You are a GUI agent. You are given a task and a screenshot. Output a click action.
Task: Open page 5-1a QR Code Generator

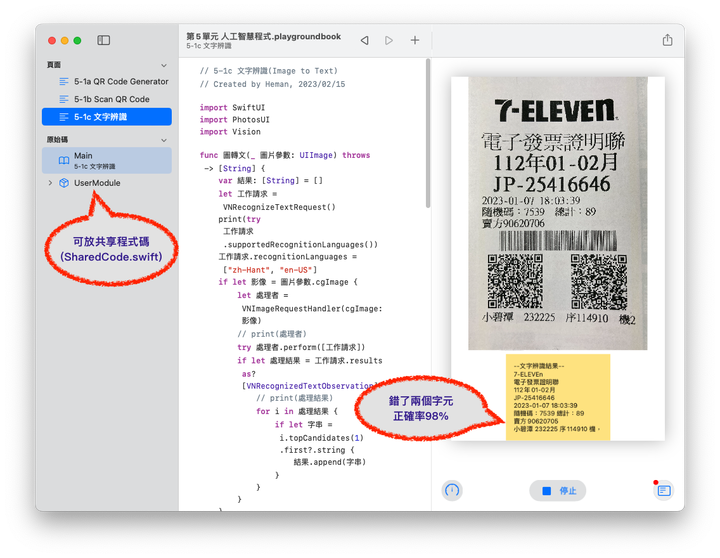click(120, 82)
